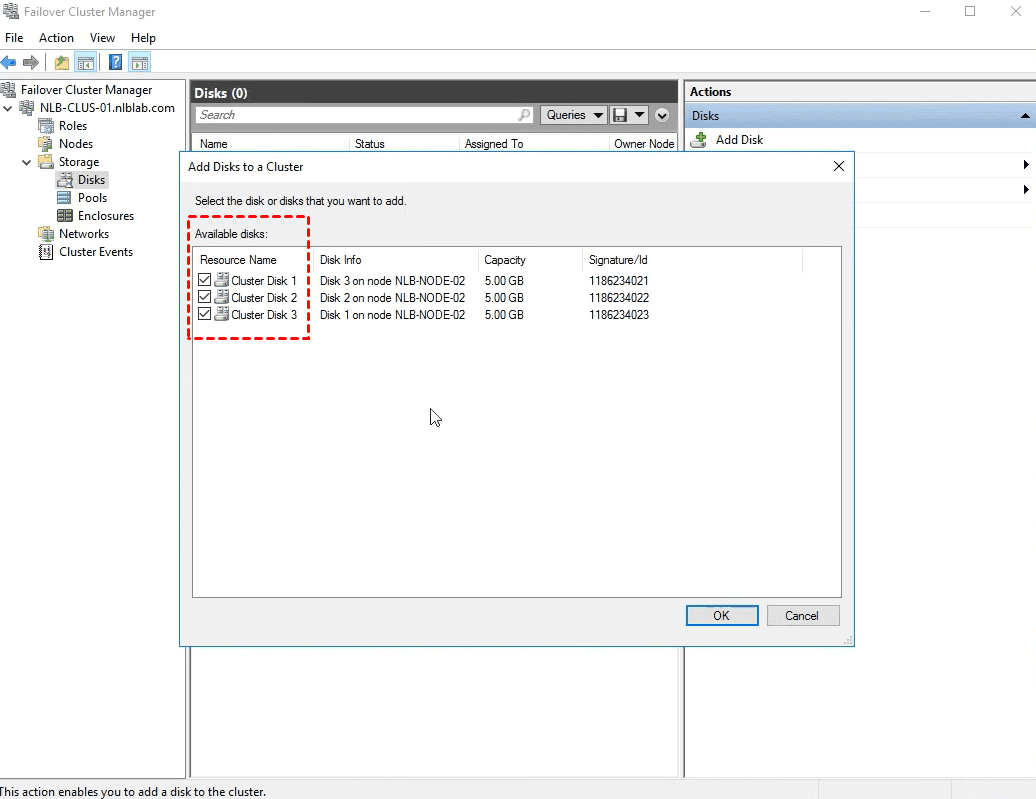Open the Help question-mark toolbar icon
The width and height of the screenshot is (1036, 799).
[115, 62]
